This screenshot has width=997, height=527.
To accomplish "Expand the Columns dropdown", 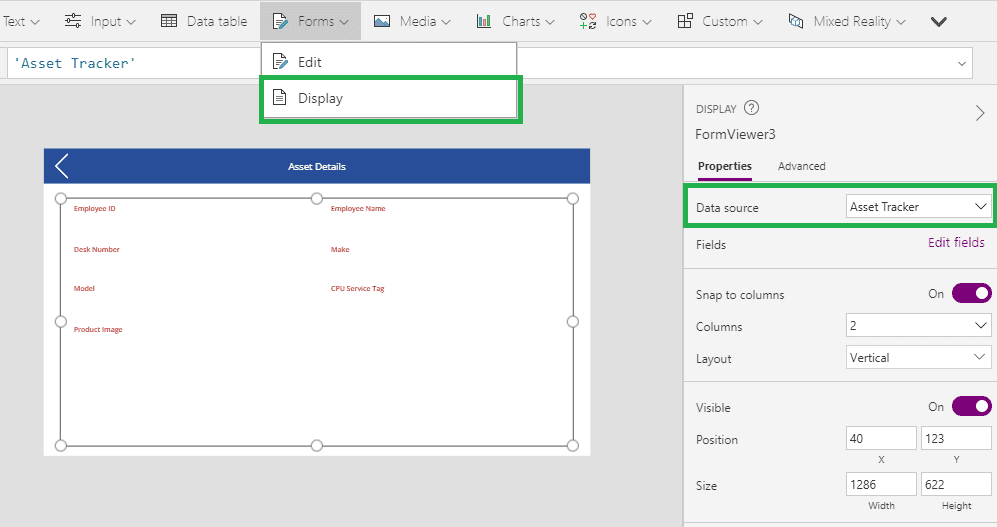I will 918,326.
